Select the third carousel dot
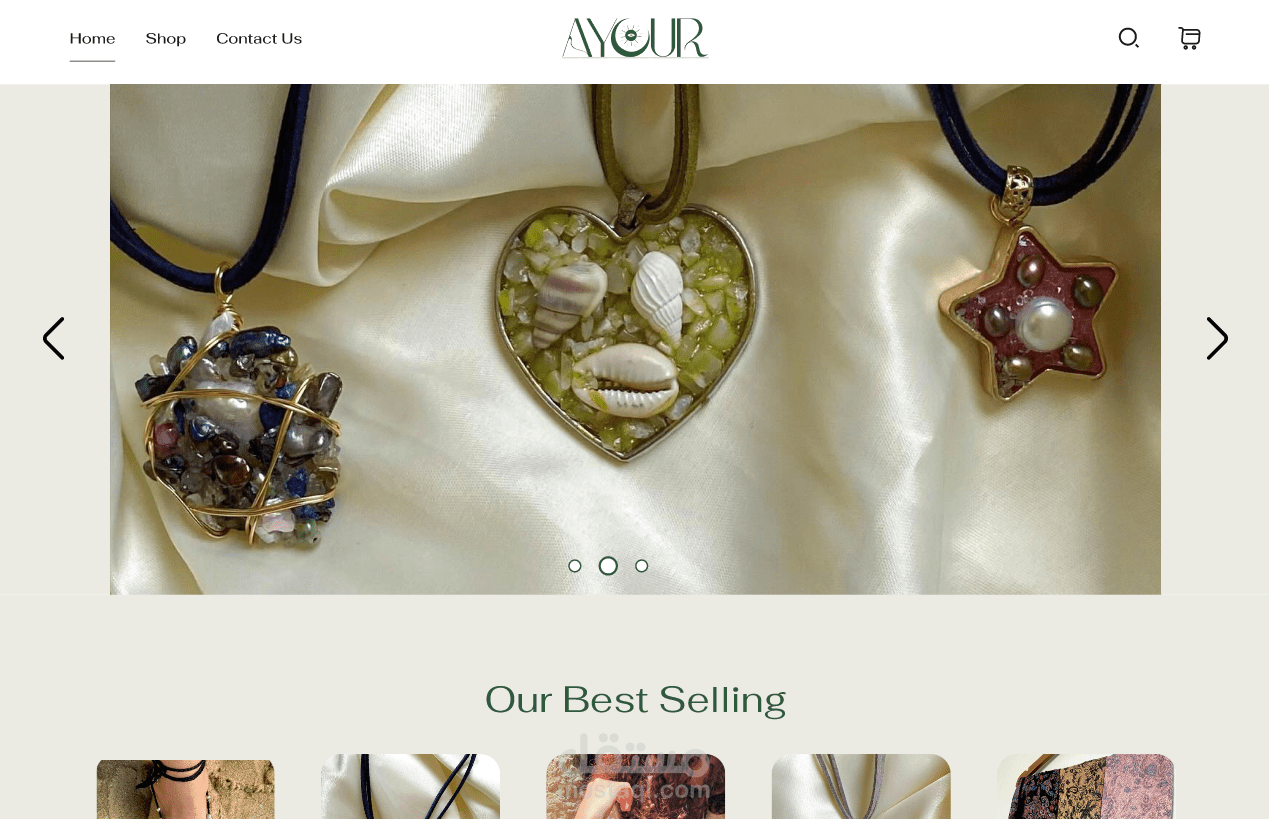The width and height of the screenshot is (1269, 819). 642,566
